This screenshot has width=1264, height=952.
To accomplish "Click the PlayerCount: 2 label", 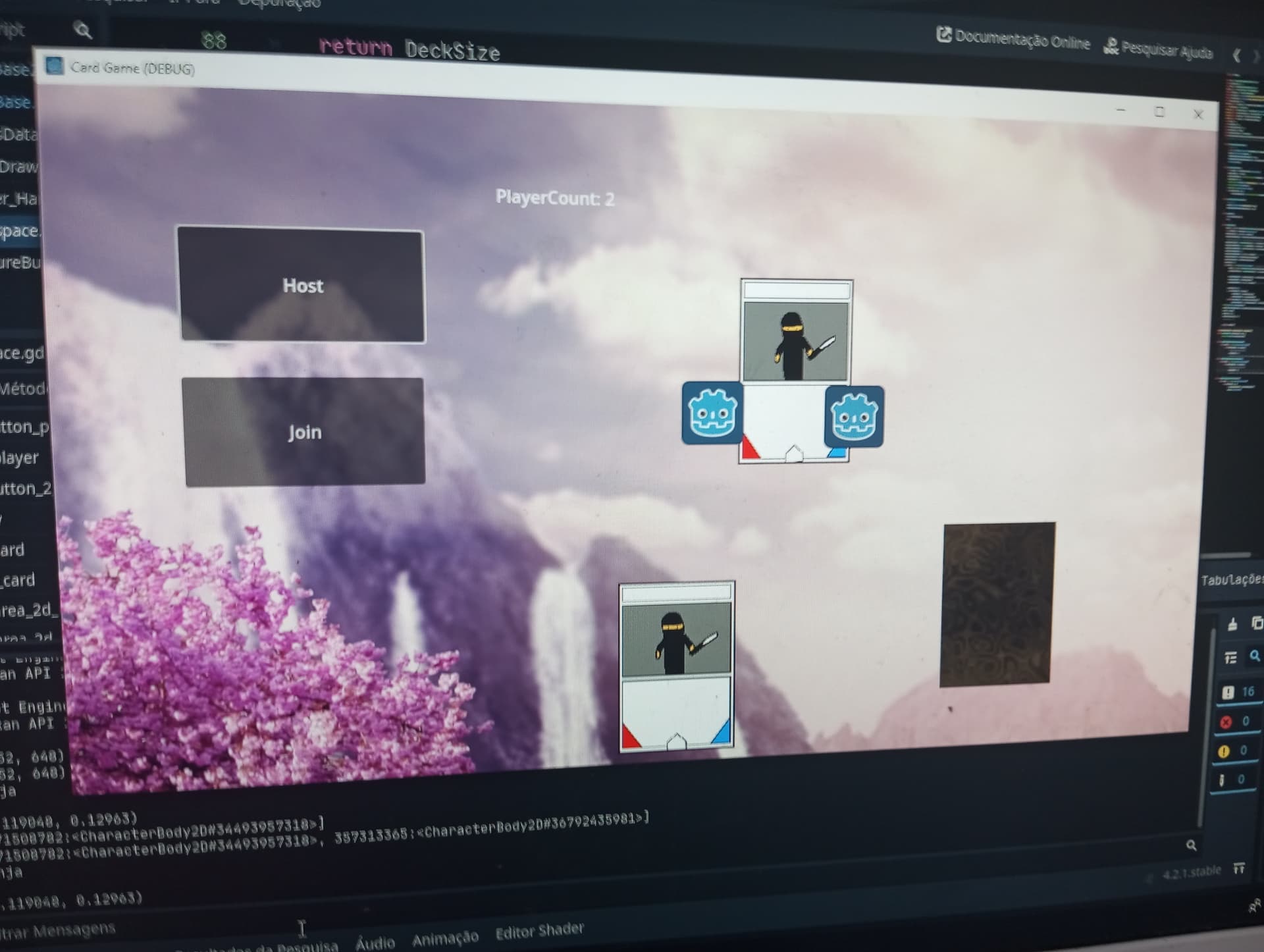I will [x=554, y=198].
